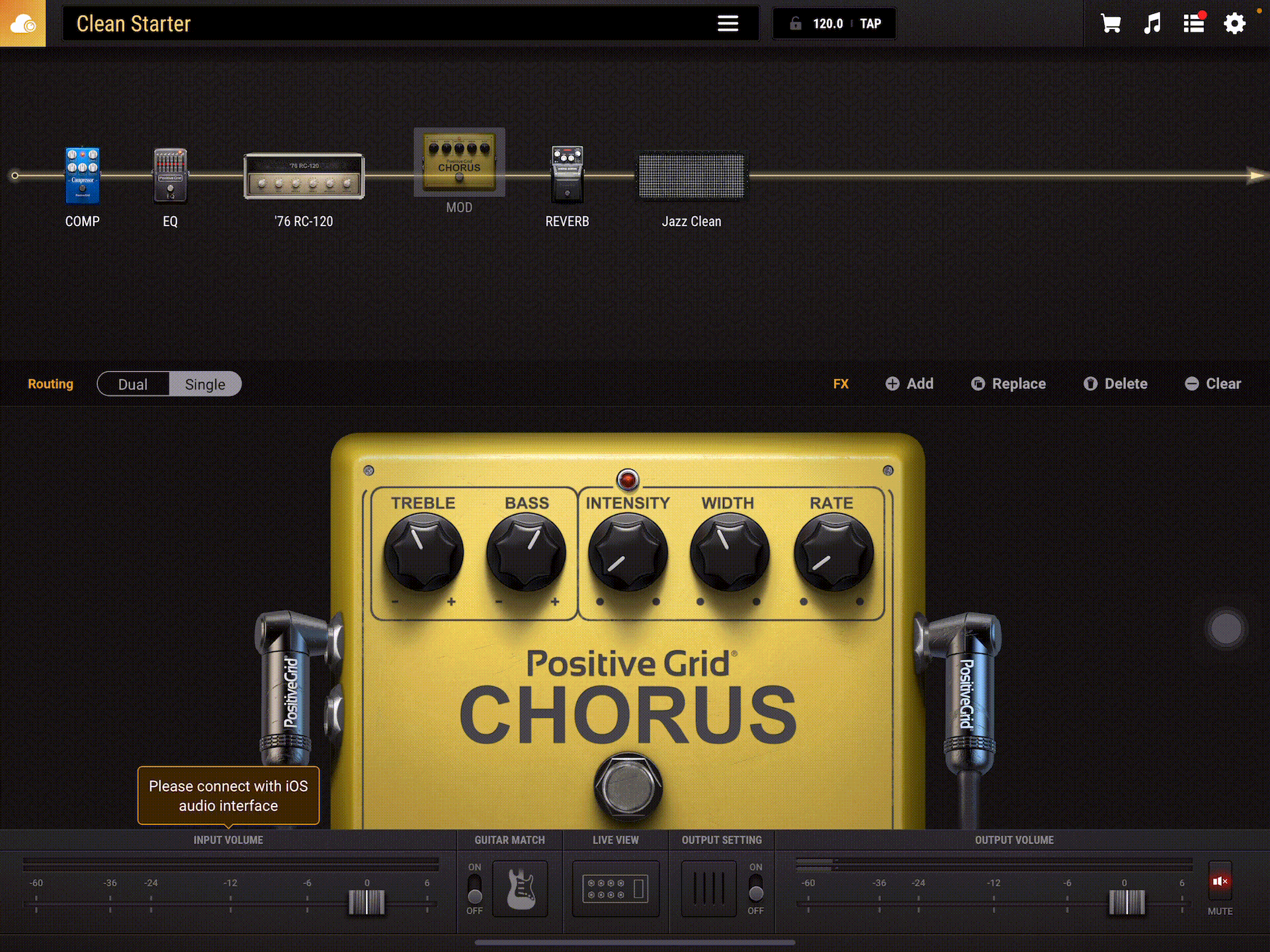Click the FX label
This screenshot has height=952, width=1270.
[841, 384]
